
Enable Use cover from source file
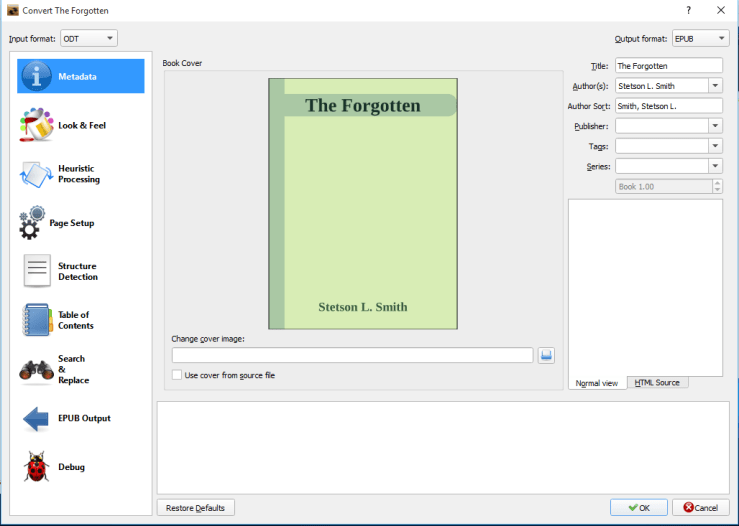pyautogui.click(x=177, y=375)
